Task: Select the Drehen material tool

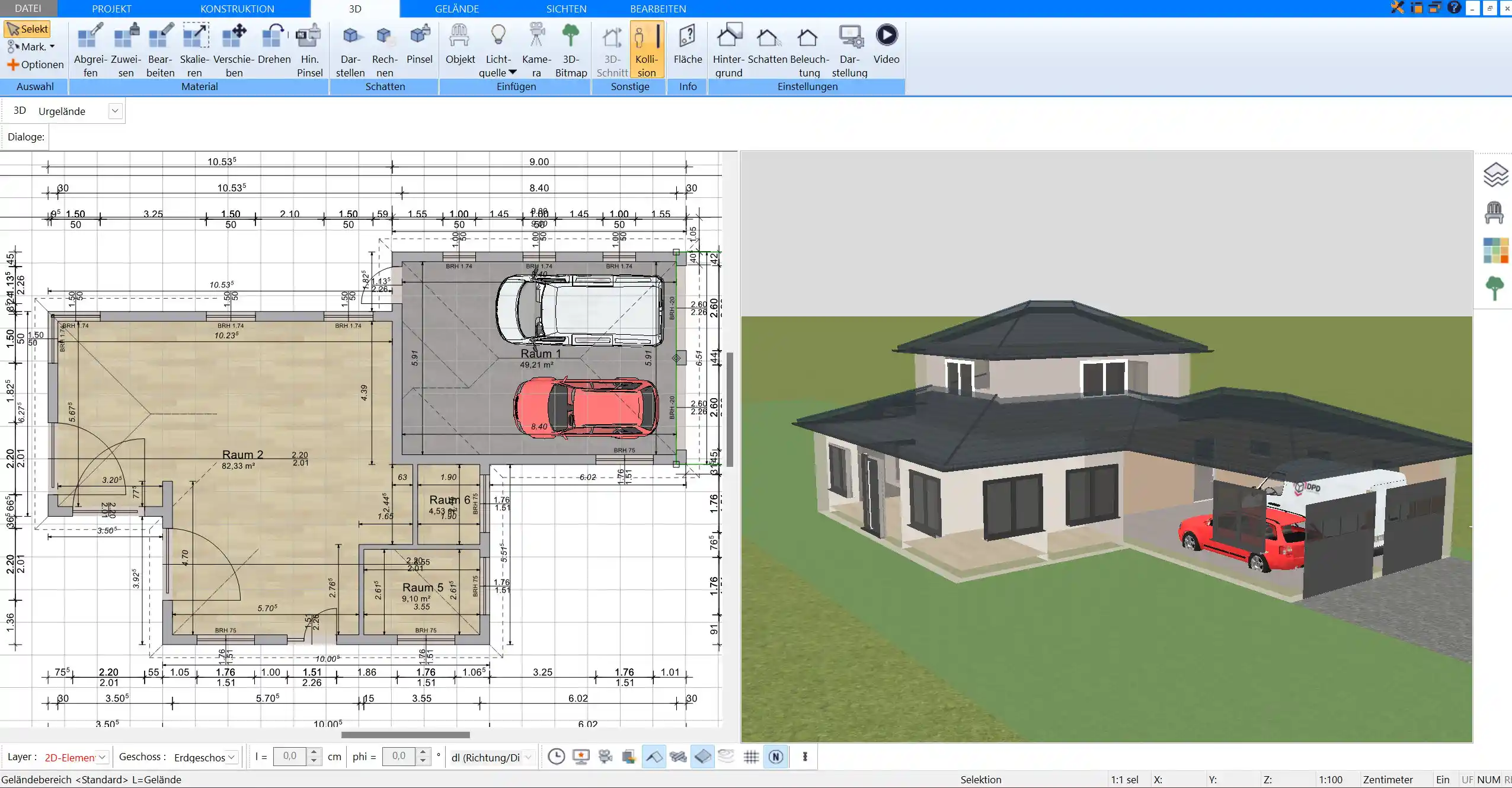Action: pyautogui.click(x=274, y=44)
